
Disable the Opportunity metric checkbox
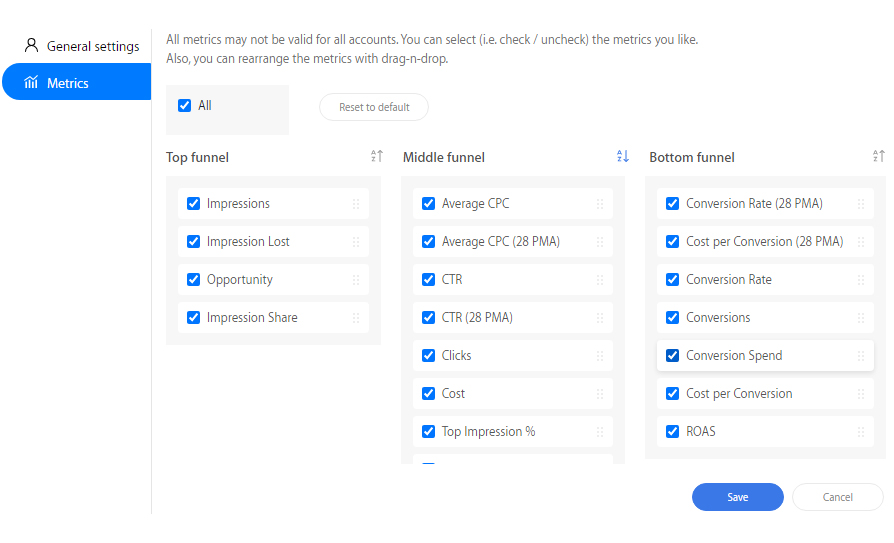[193, 279]
